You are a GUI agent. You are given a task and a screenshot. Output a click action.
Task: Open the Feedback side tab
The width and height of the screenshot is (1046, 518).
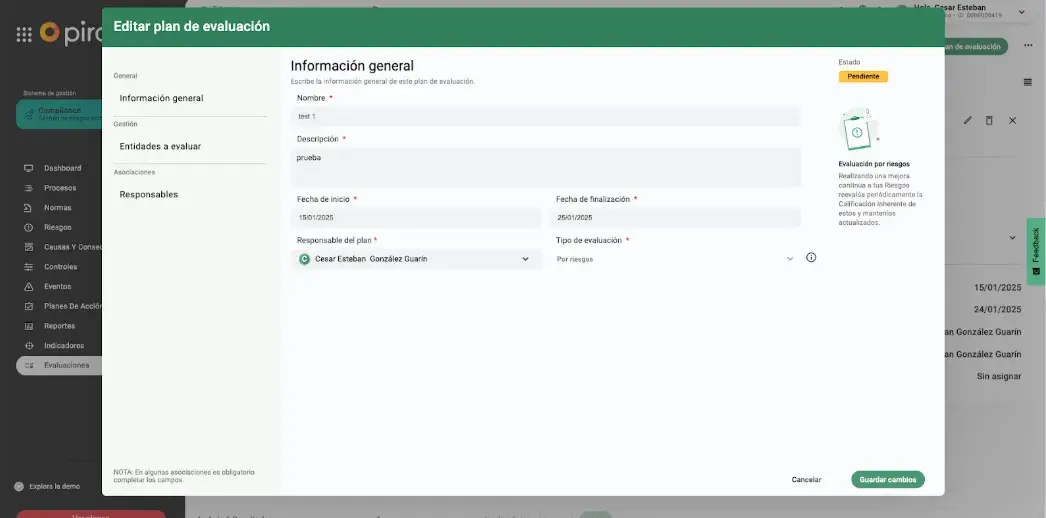point(1036,251)
